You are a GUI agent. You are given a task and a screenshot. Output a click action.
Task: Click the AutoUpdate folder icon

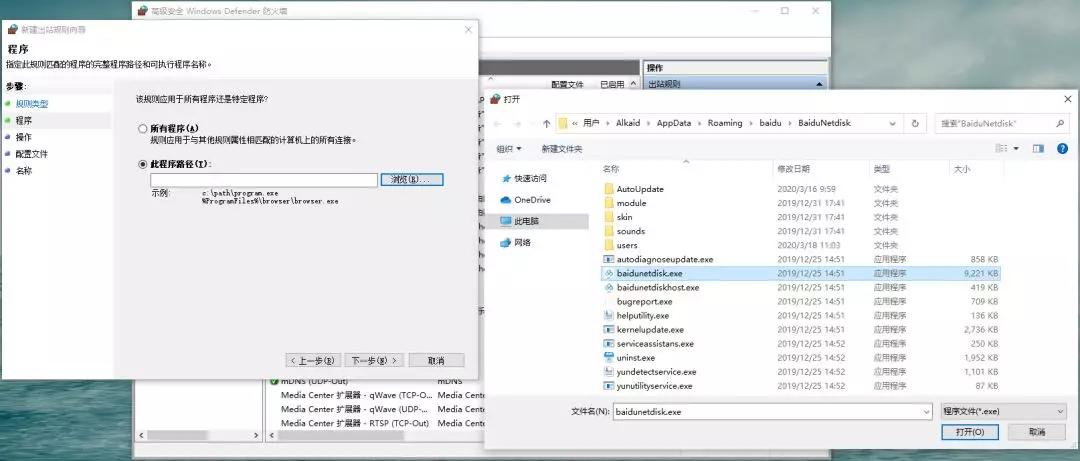pos(608,189)
